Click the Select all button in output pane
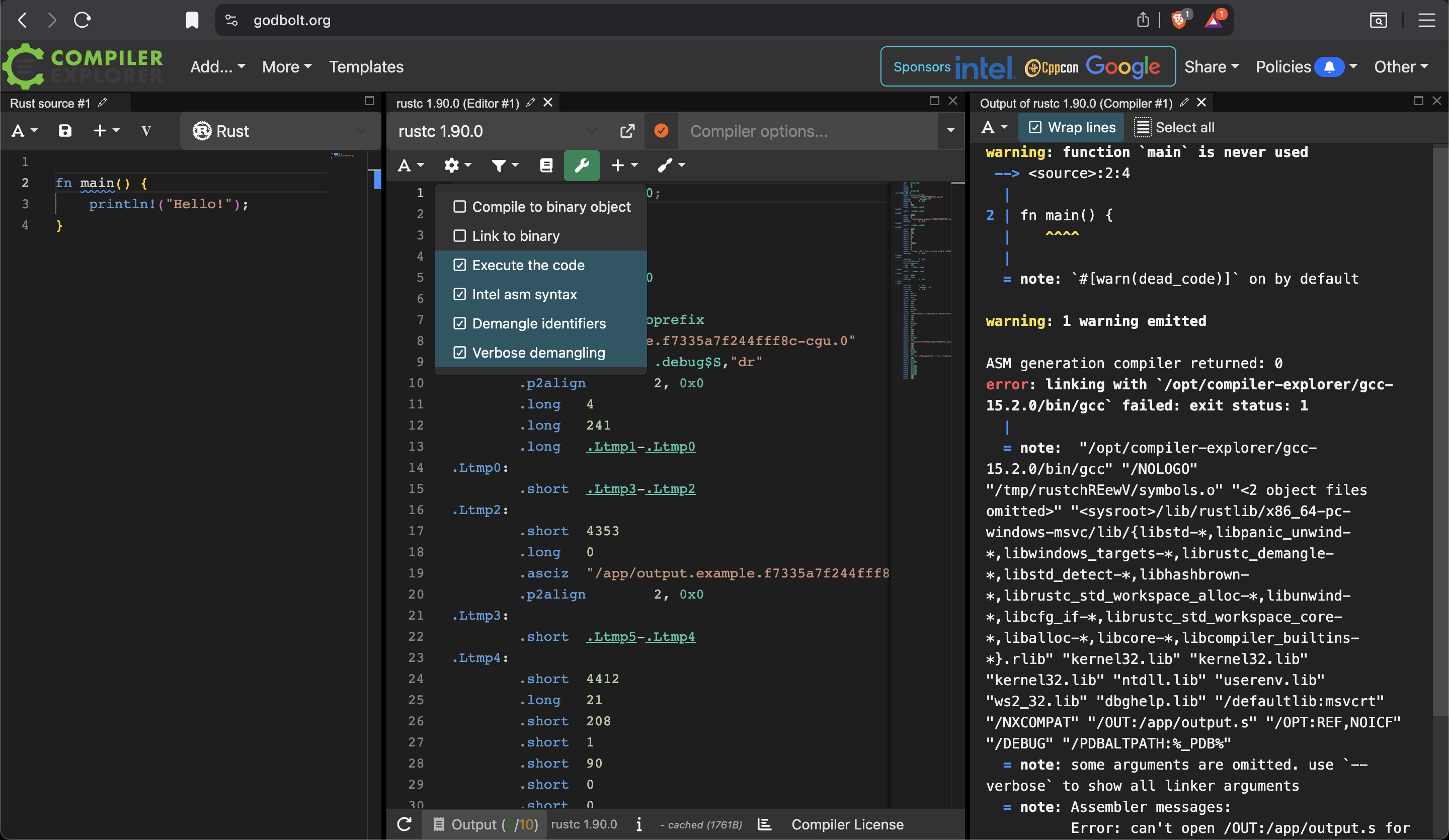1449x840 pixels. tap(1174, 128)
